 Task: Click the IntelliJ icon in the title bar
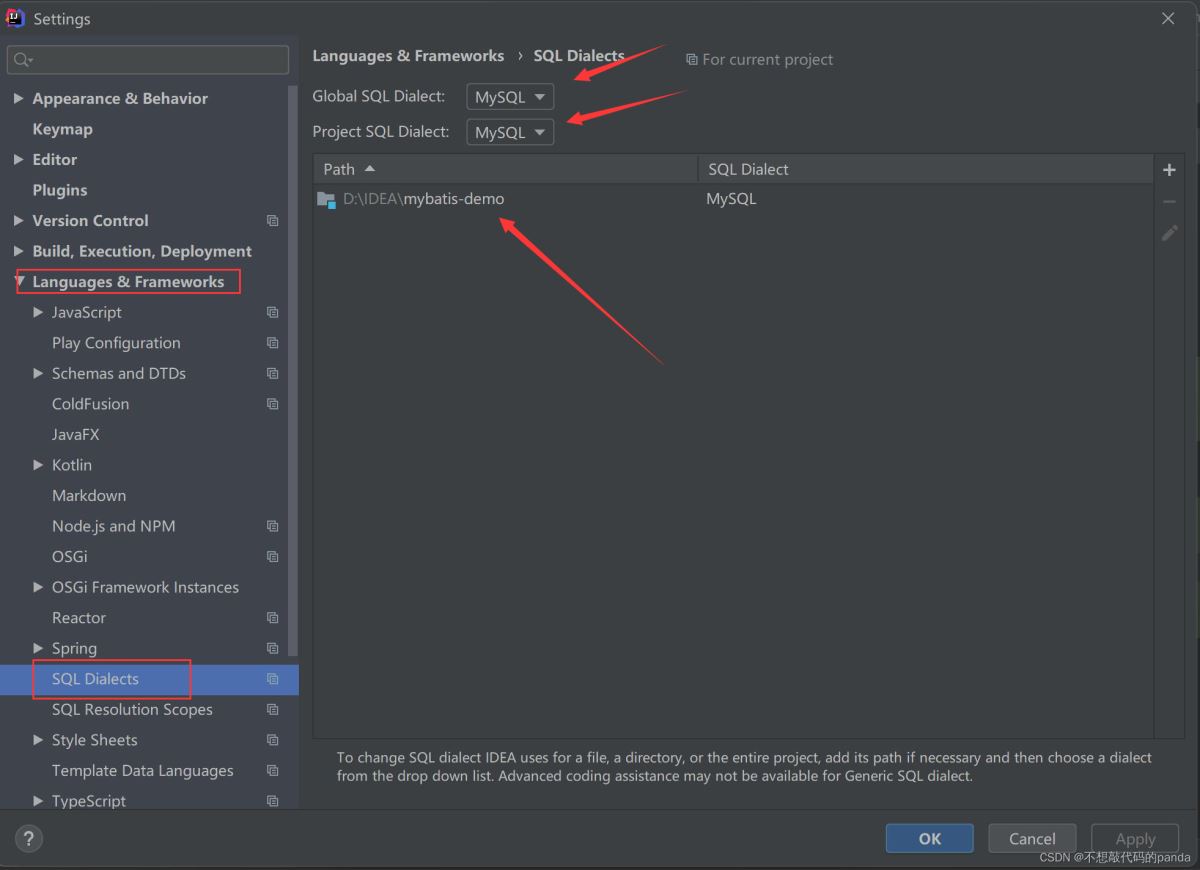(14, 18)
